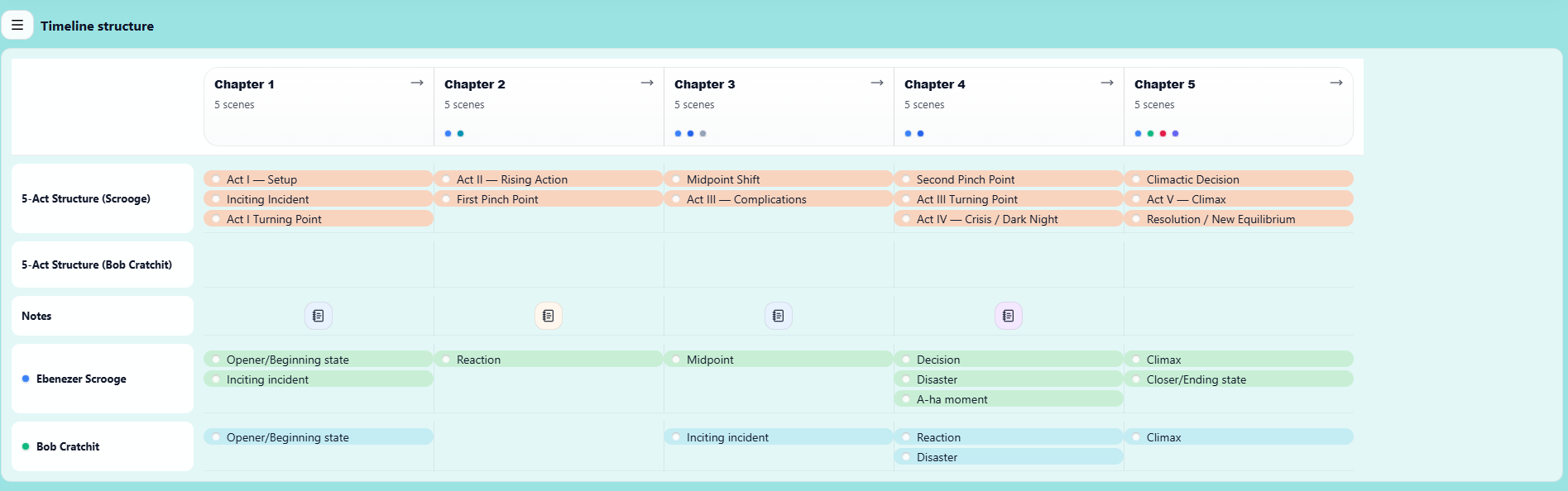The height and width of the screenshot is (491, 1568).
Task: Click the Chapter 1 header title
Action: tap(244, 84)
